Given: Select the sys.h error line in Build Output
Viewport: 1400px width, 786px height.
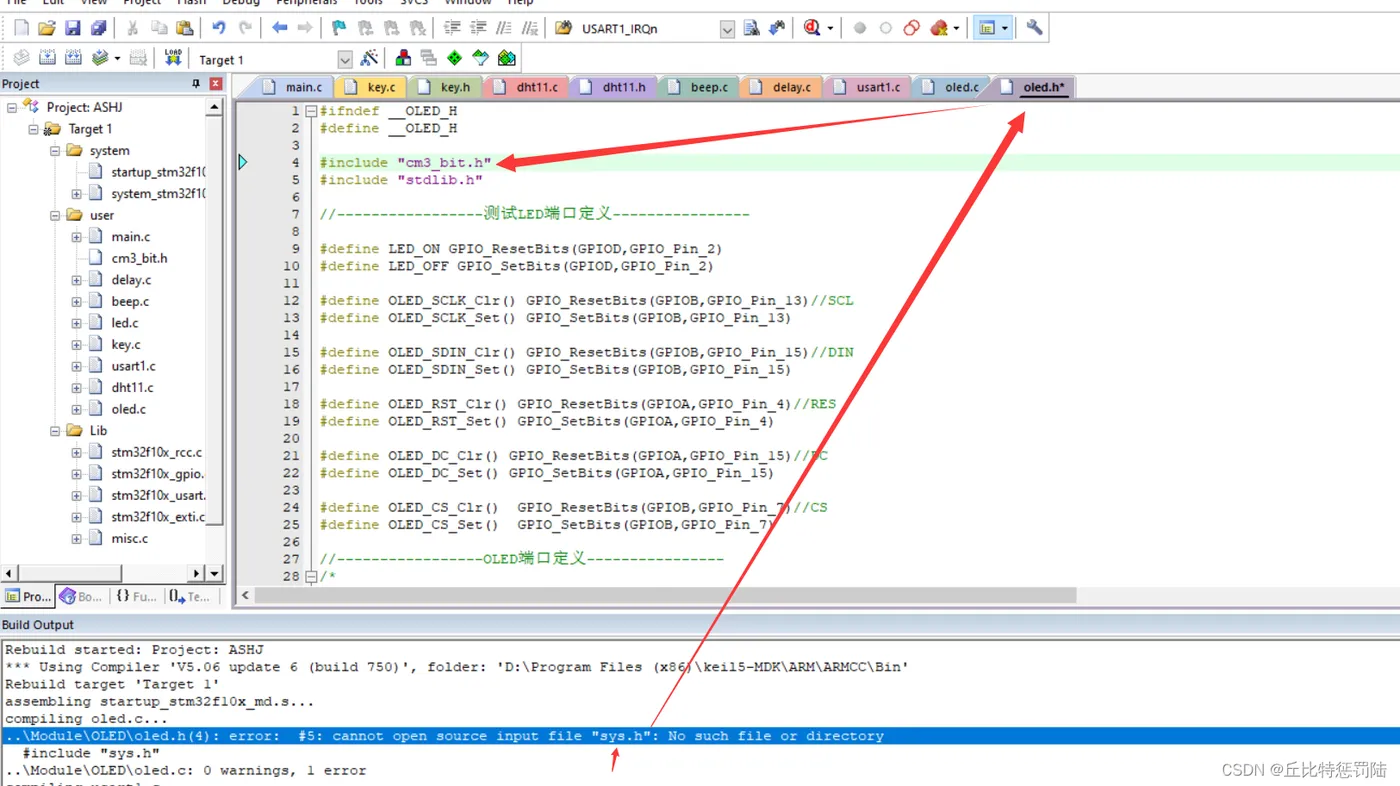Looking at the screenshot, I should (700, 736).
